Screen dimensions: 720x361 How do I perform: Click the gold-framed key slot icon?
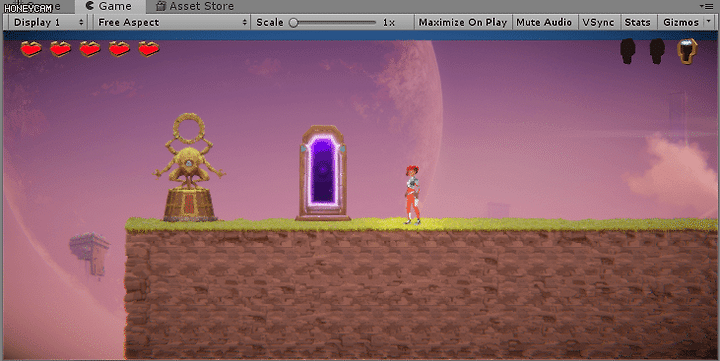point(687,51)
